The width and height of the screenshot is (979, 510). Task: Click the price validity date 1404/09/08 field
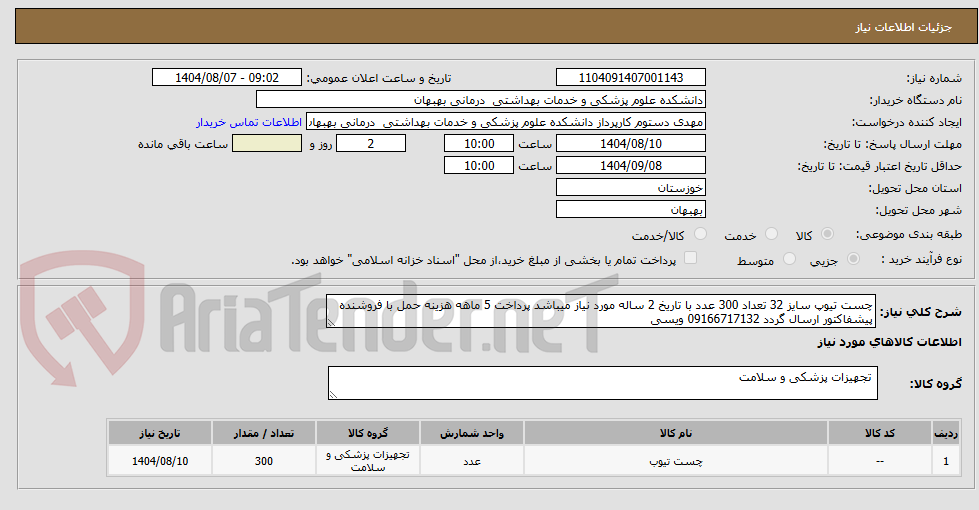click(x=631, y=165)
